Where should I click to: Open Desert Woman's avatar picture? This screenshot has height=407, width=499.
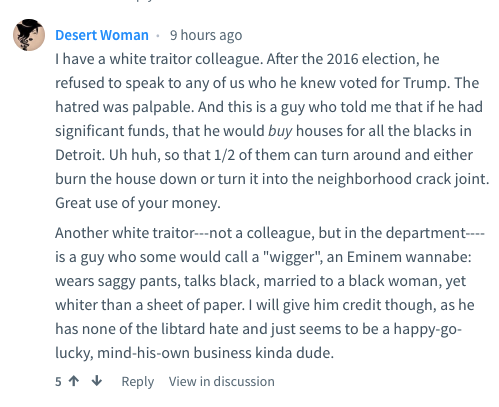(29, 35)
